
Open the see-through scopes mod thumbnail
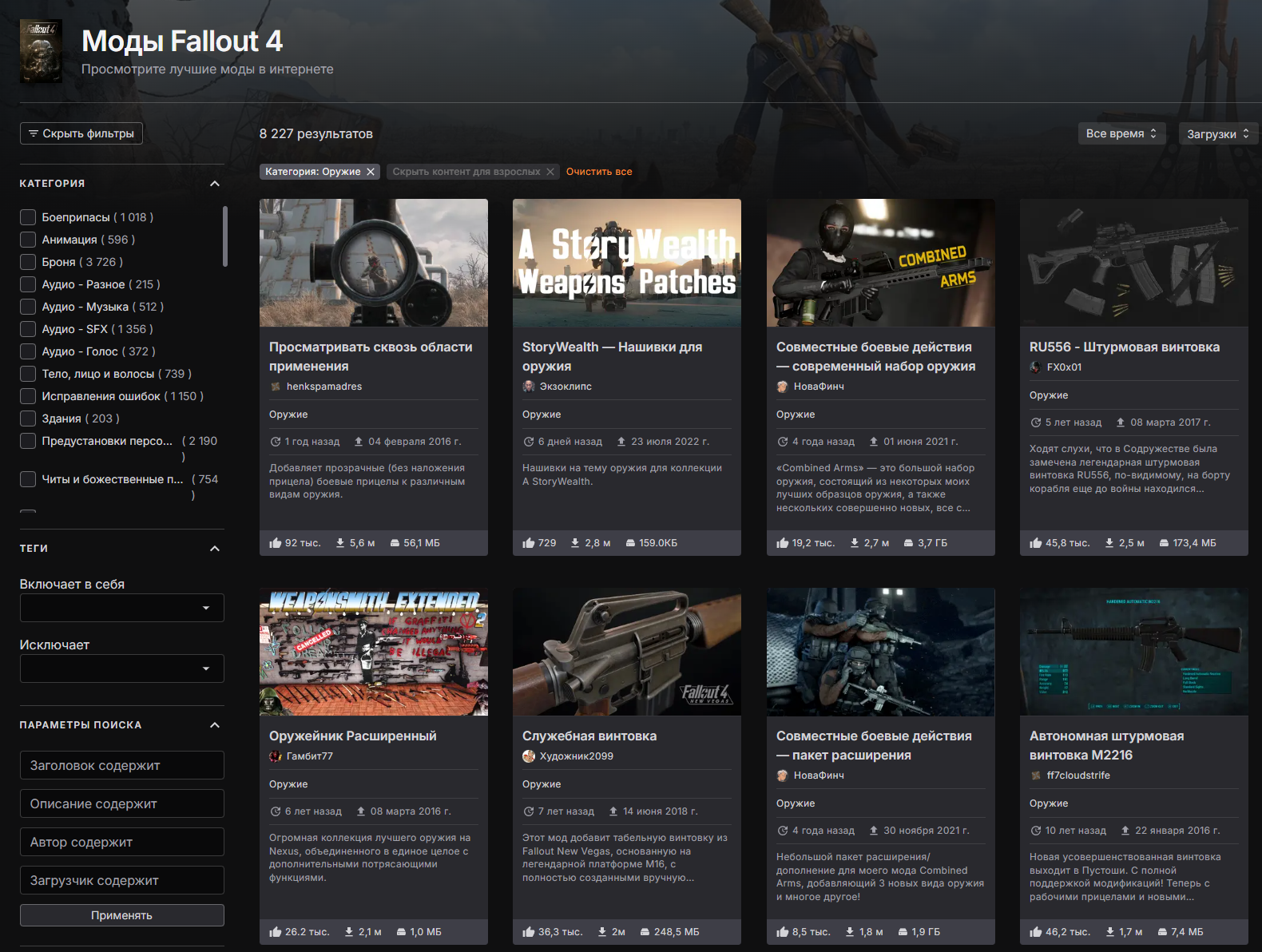click(x=374, y=263)
